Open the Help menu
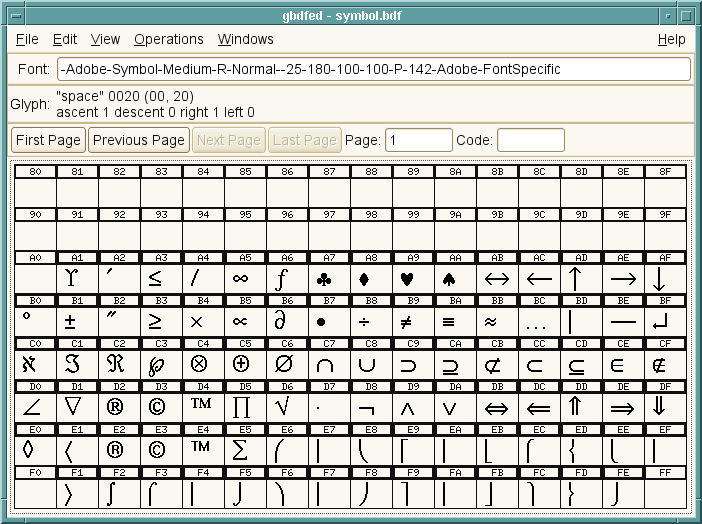 671,39
